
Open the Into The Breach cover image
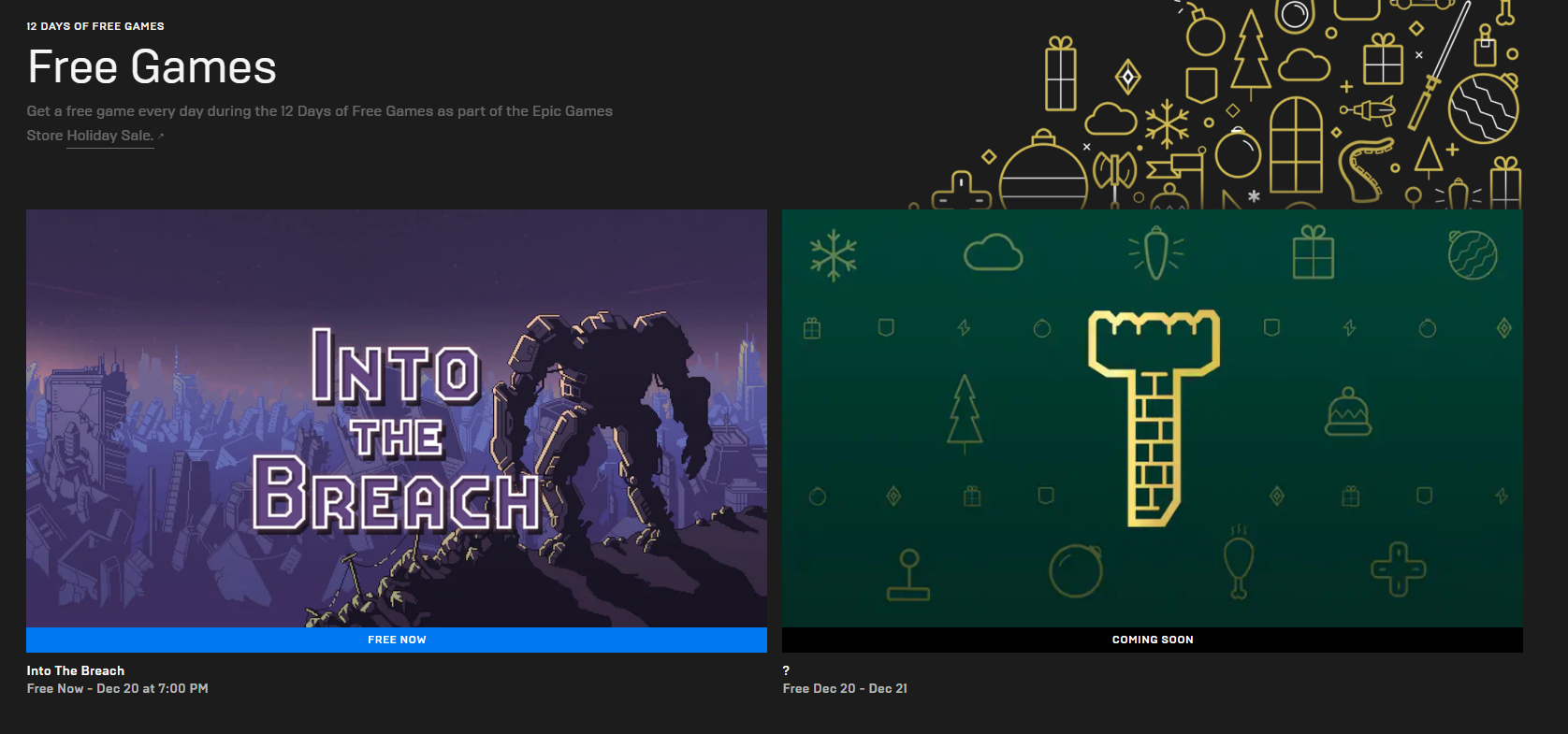point(397,418)
